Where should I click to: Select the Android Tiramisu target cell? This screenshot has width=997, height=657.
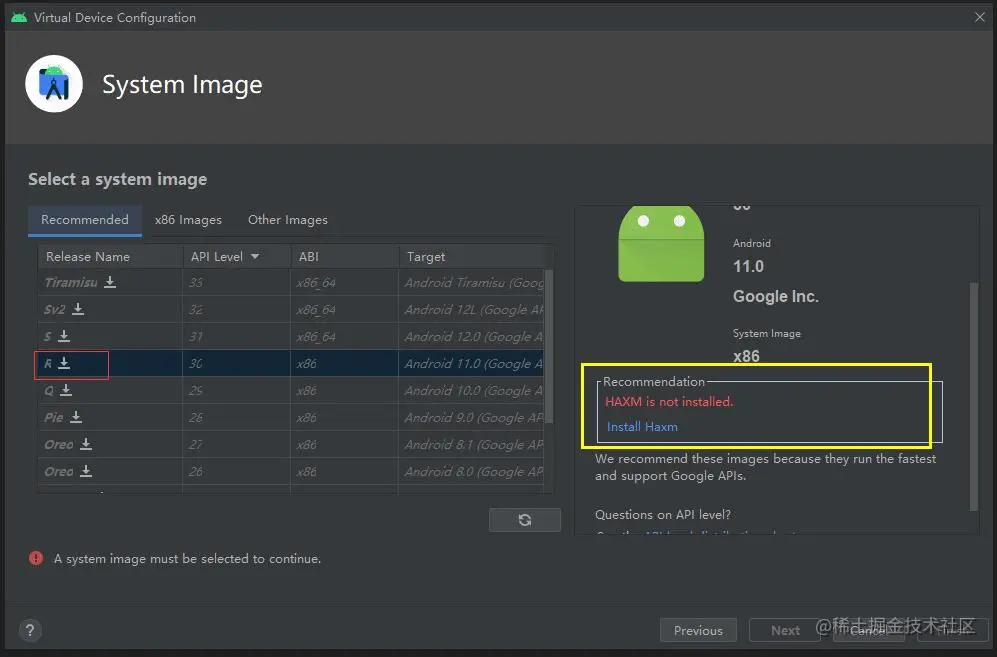[472, 282]
